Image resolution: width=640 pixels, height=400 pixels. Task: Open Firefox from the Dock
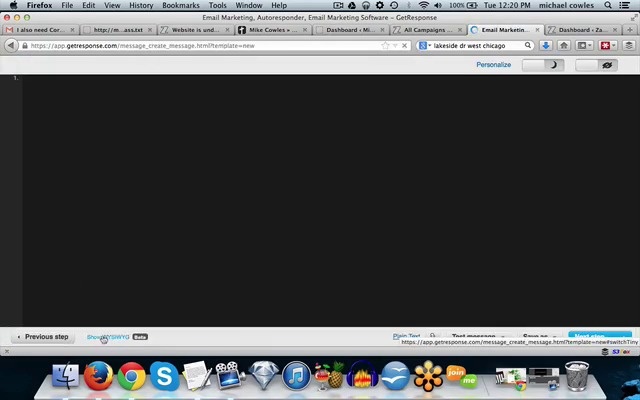coord(98,376)
